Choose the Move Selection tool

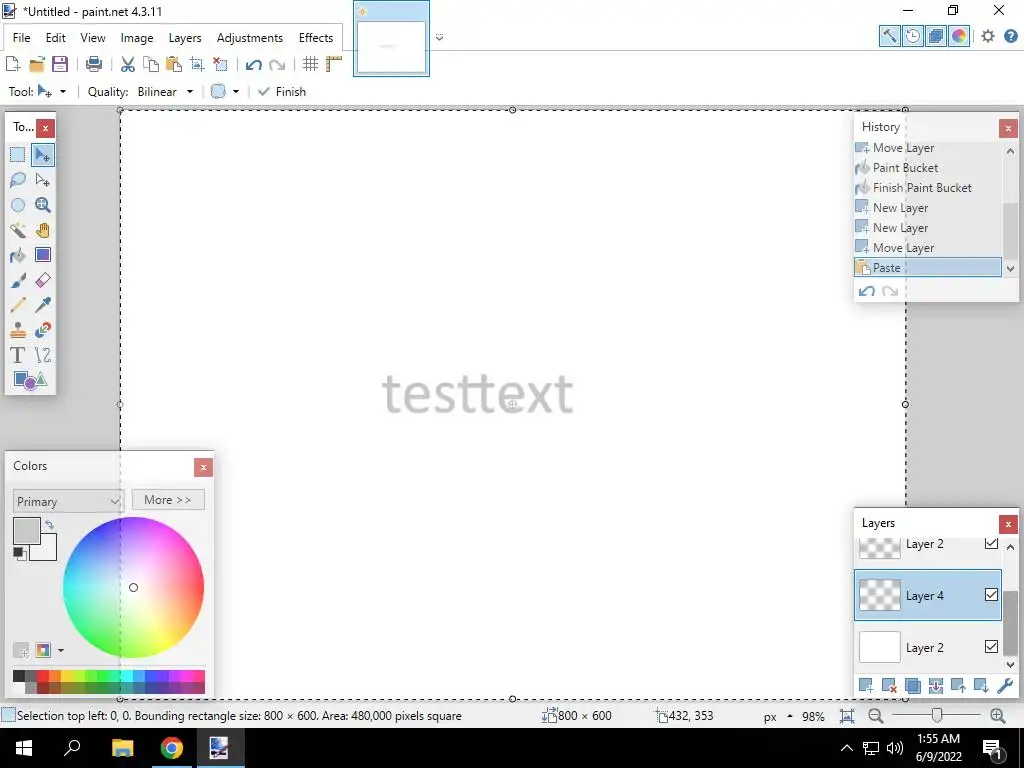[42, 180]
